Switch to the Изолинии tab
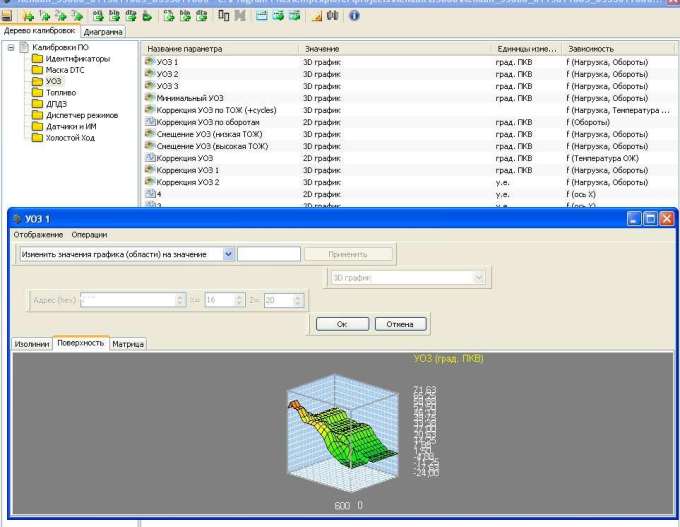The height and width of the screenshot is (527, 680). point(32,344)
